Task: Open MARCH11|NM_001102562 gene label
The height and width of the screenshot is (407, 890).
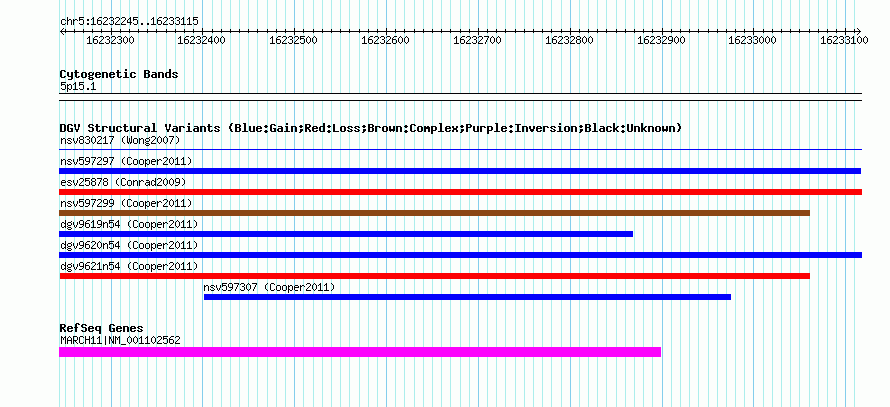Action: pyautogui.click(x=120, y=340)
